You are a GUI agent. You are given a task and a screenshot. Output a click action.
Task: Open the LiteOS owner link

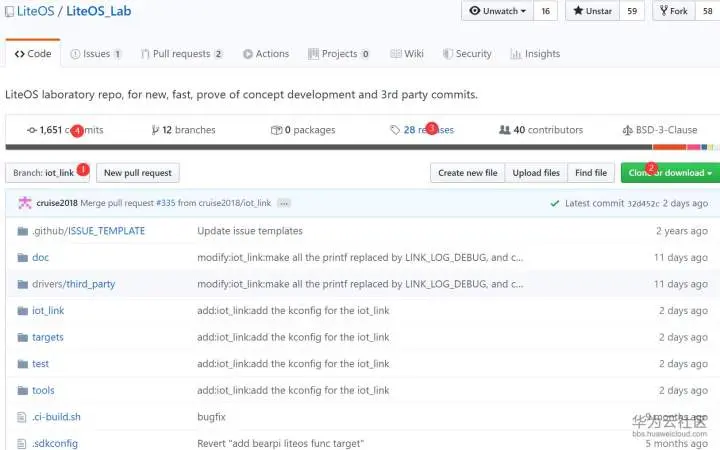click(x=35, y=11)
